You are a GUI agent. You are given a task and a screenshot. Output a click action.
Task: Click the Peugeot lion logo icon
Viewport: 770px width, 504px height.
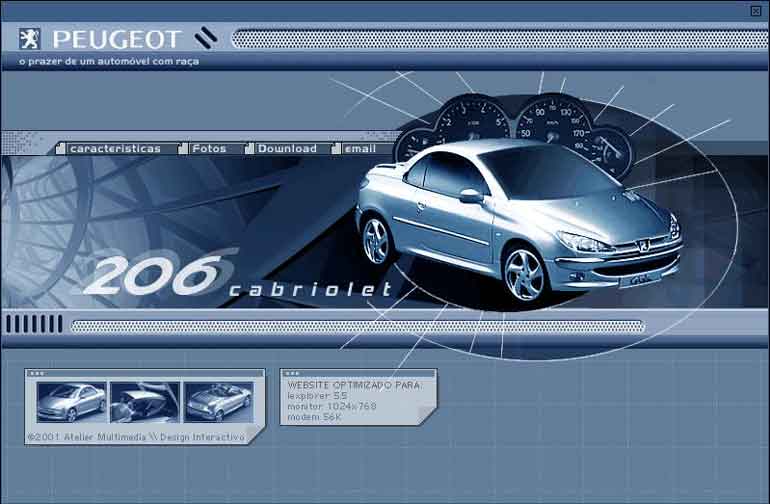coord(29,39)
